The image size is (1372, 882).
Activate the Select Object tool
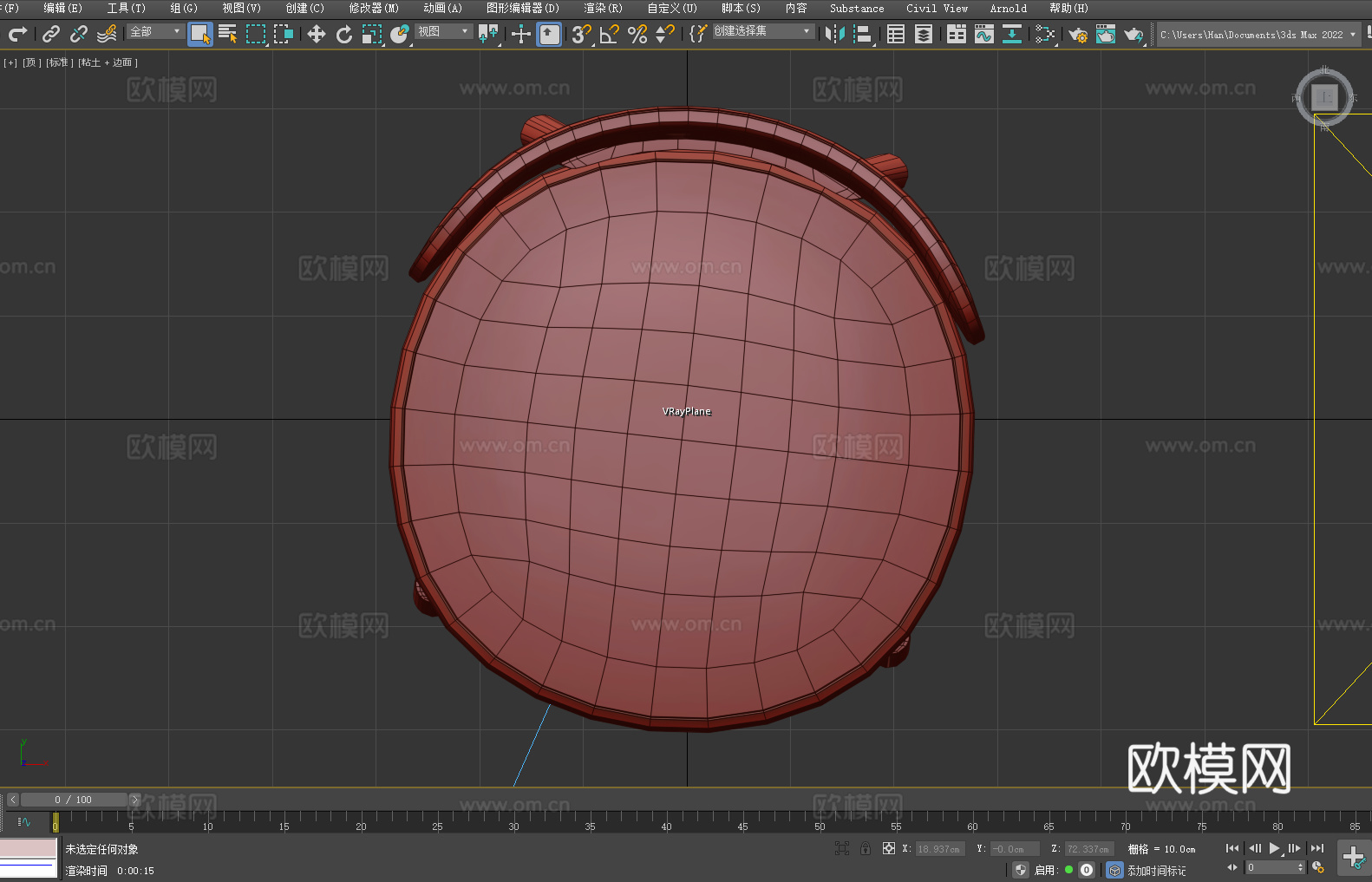point(200,34)
